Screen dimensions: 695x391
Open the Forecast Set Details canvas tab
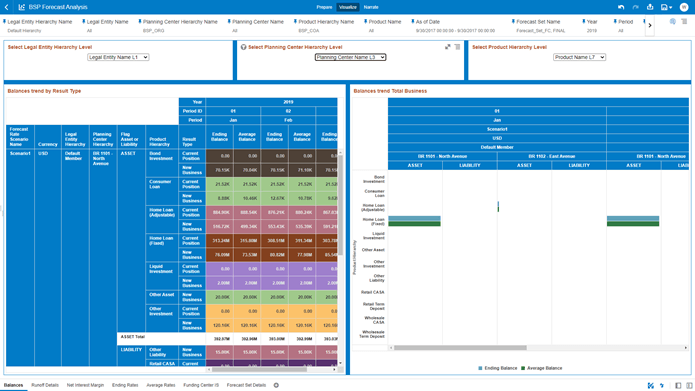point(246,385)
